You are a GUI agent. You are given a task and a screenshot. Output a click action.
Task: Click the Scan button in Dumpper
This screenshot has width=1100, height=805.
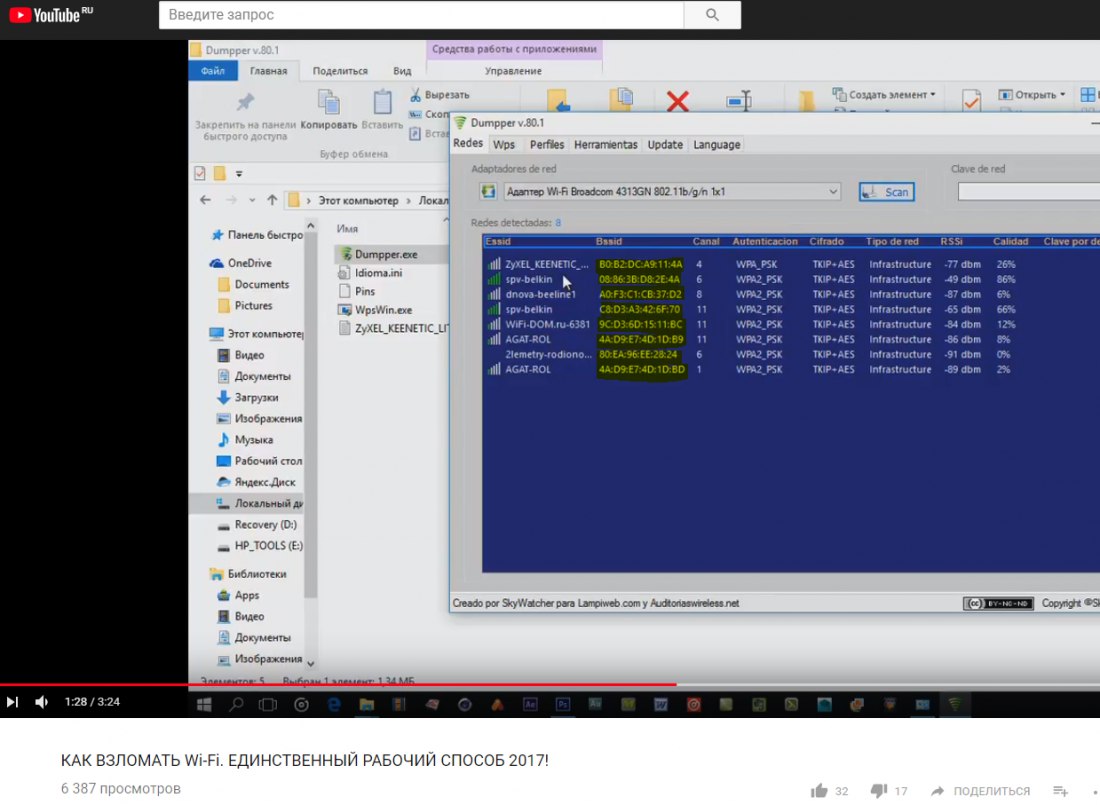pyautogui.click(x=887, y=192)
